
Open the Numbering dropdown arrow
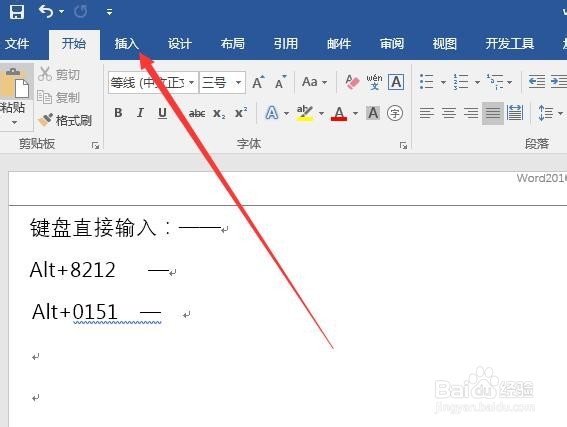coord(477,83)
